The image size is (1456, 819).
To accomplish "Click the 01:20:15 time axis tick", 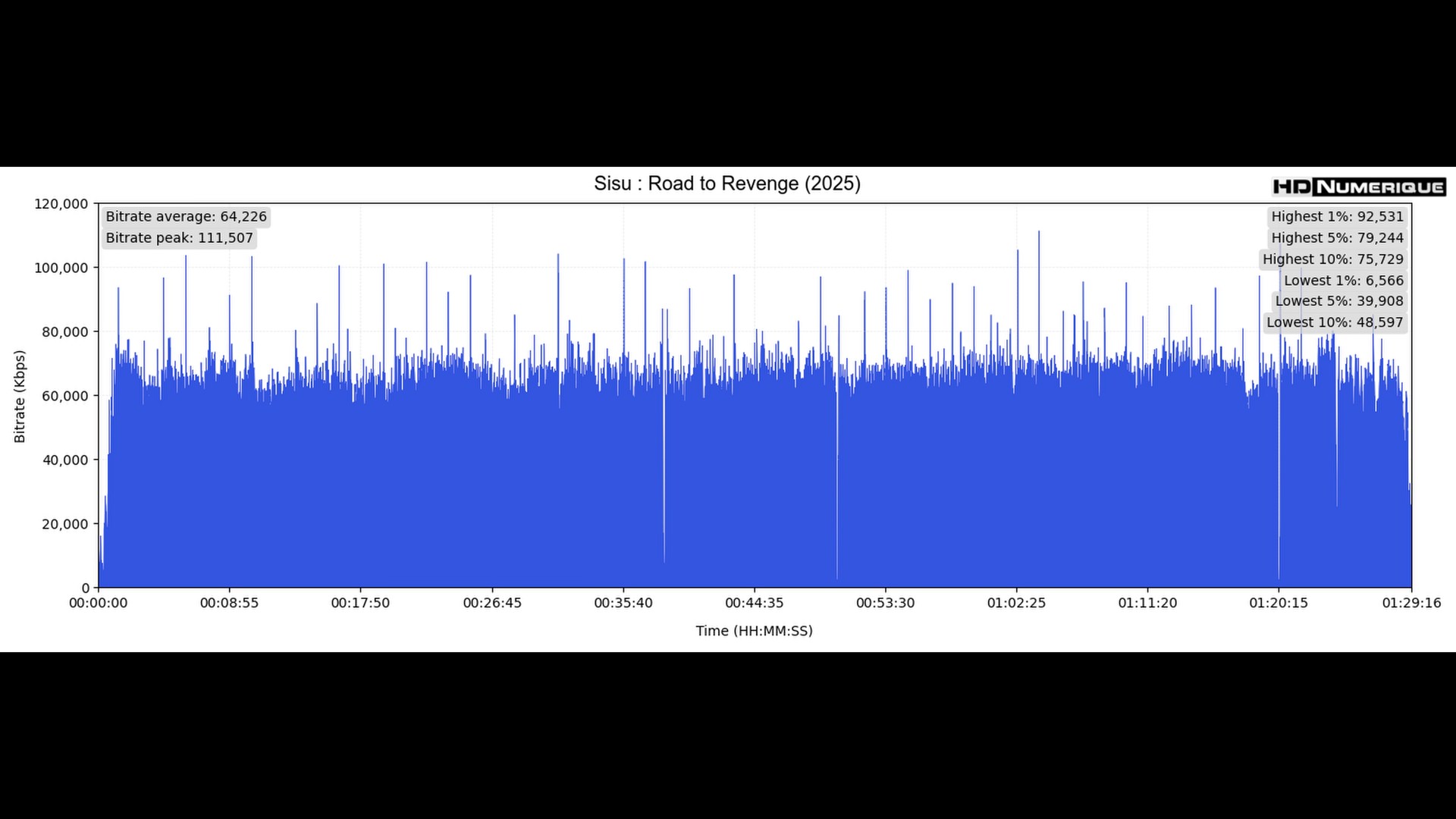I will tap(1279, 603).
